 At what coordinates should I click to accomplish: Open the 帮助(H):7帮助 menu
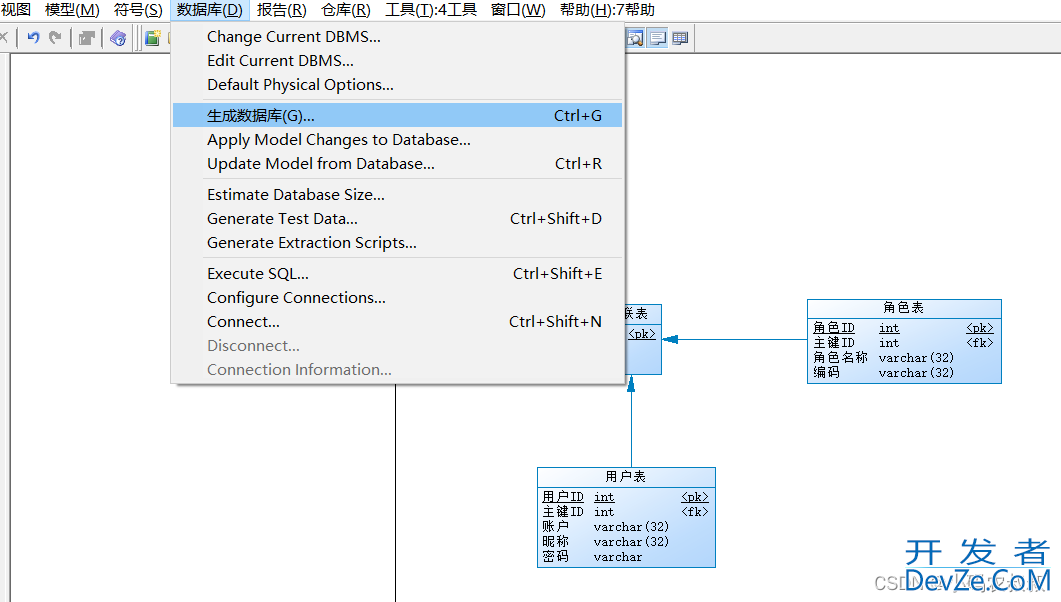tap(607, 10)
